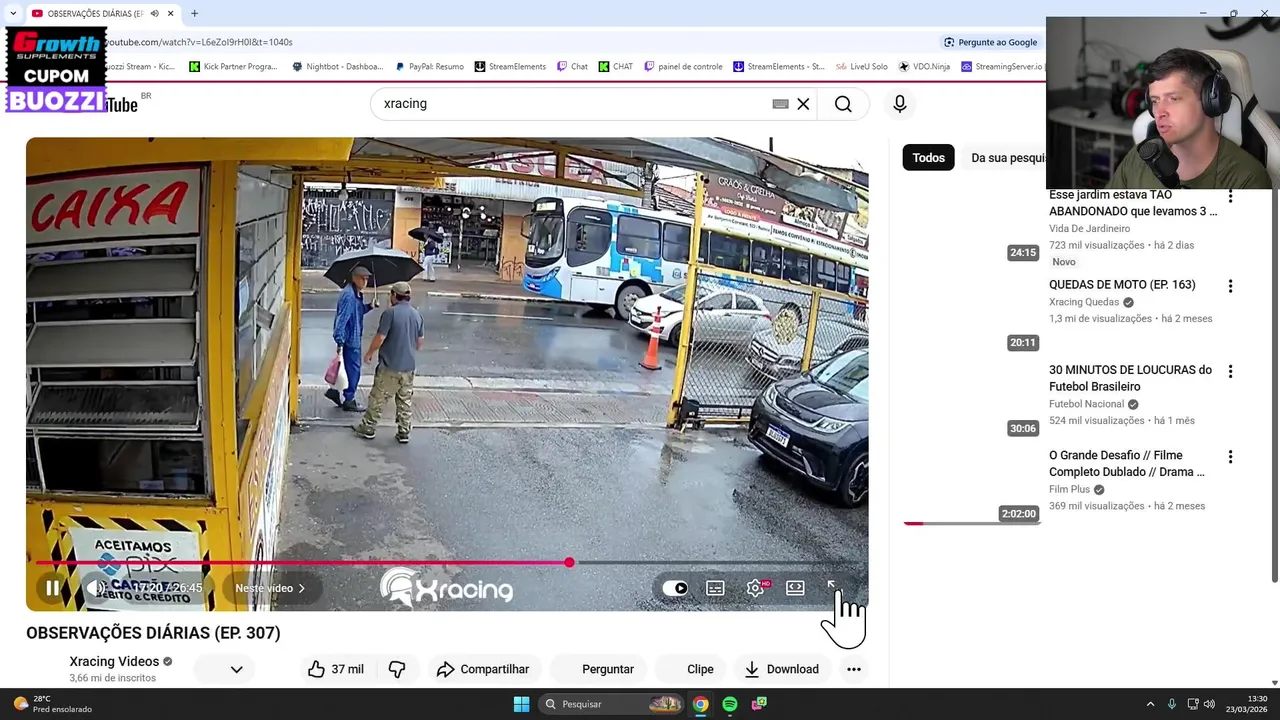This screenshot has height=720, width=1280.
Task: Click the Compartilhar share button
Action: [x=483, y=669]
